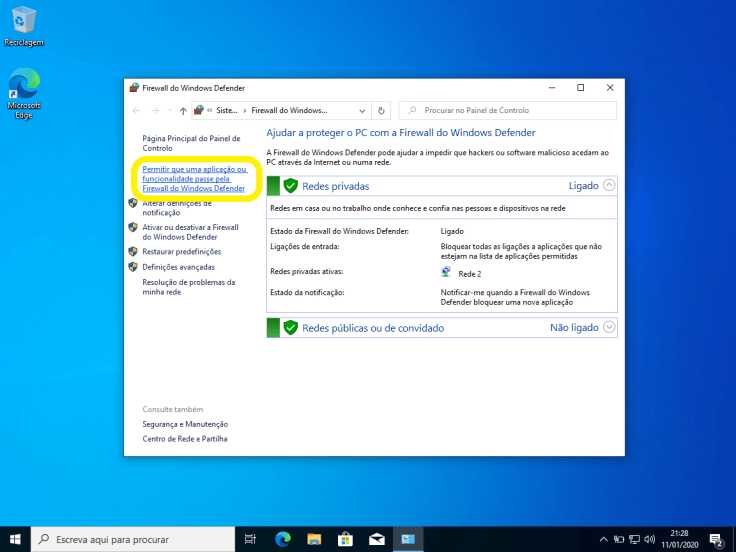Click the Windows Start button
This screenshot has width=736, height=552.
click(x=15, y=539)
